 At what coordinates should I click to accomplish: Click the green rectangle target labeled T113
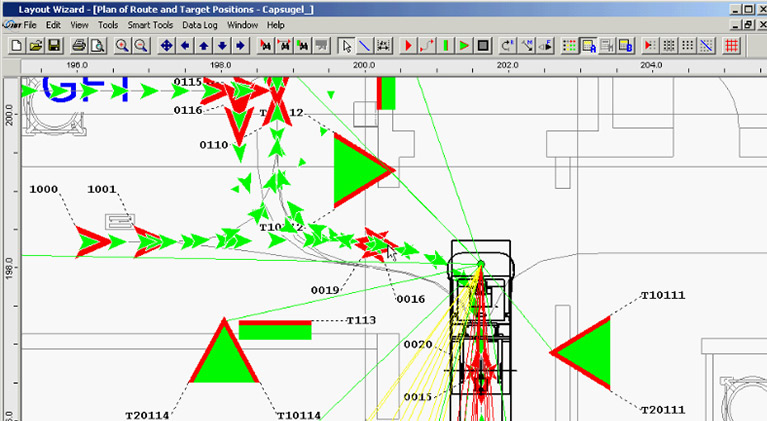pyautogui.click(x=275, y=330)
